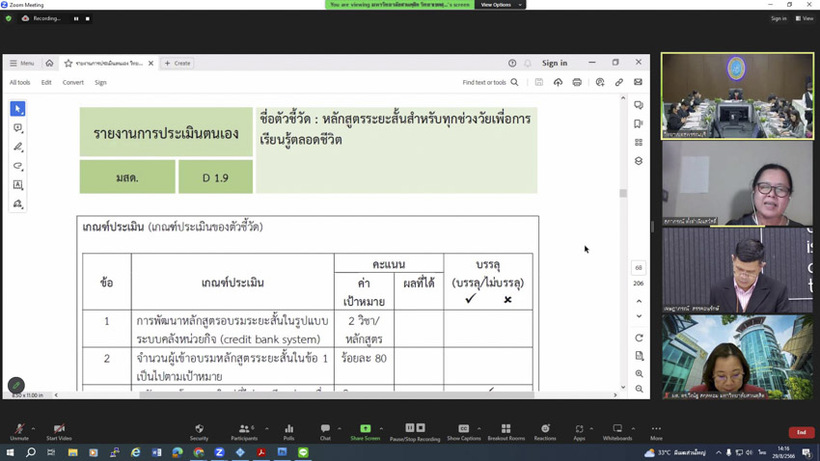820x461 pixels.
Task: Toggle Start Video in Zoom
Action: point(60,430)
